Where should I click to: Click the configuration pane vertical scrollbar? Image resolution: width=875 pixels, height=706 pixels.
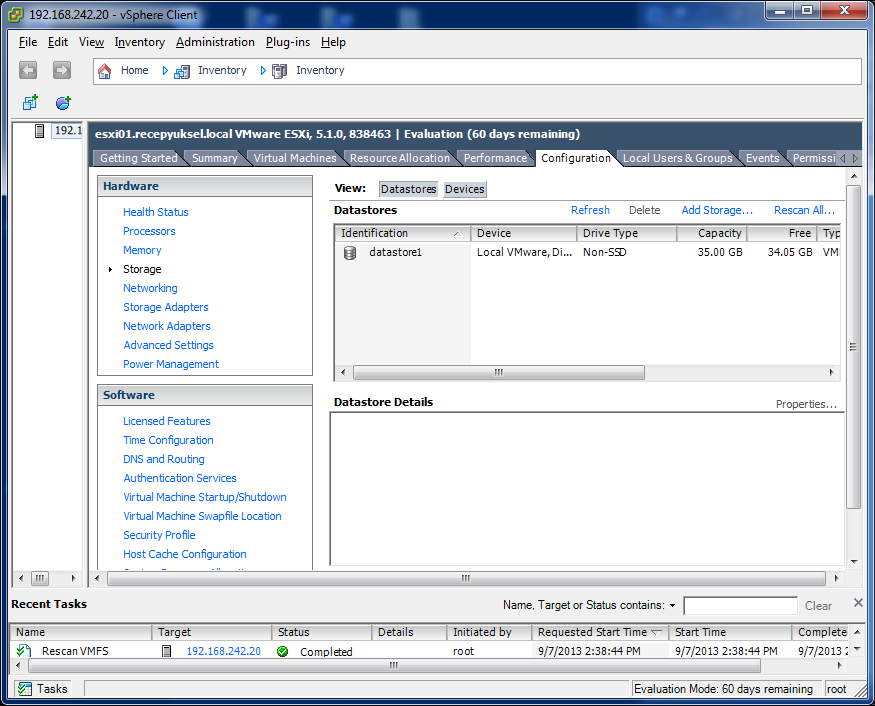click(x=853, y=347)
